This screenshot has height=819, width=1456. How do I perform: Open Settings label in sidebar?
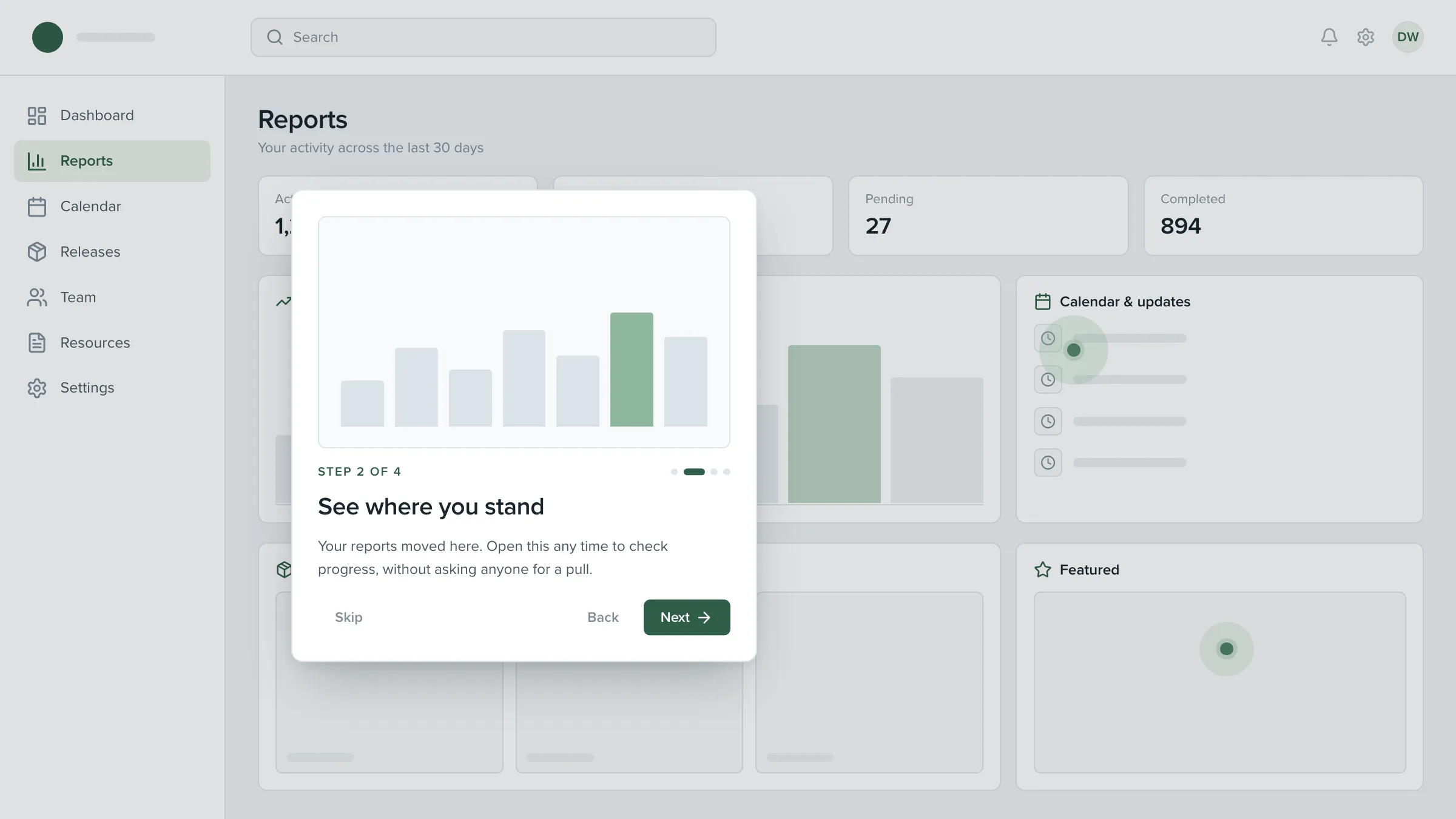point(87,388)
